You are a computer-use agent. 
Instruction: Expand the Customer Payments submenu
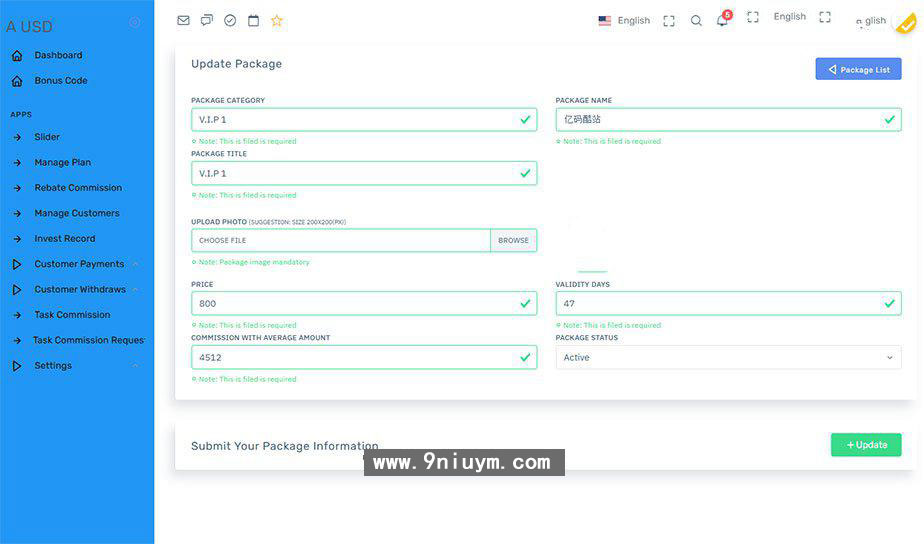click(x=79, y=264)
